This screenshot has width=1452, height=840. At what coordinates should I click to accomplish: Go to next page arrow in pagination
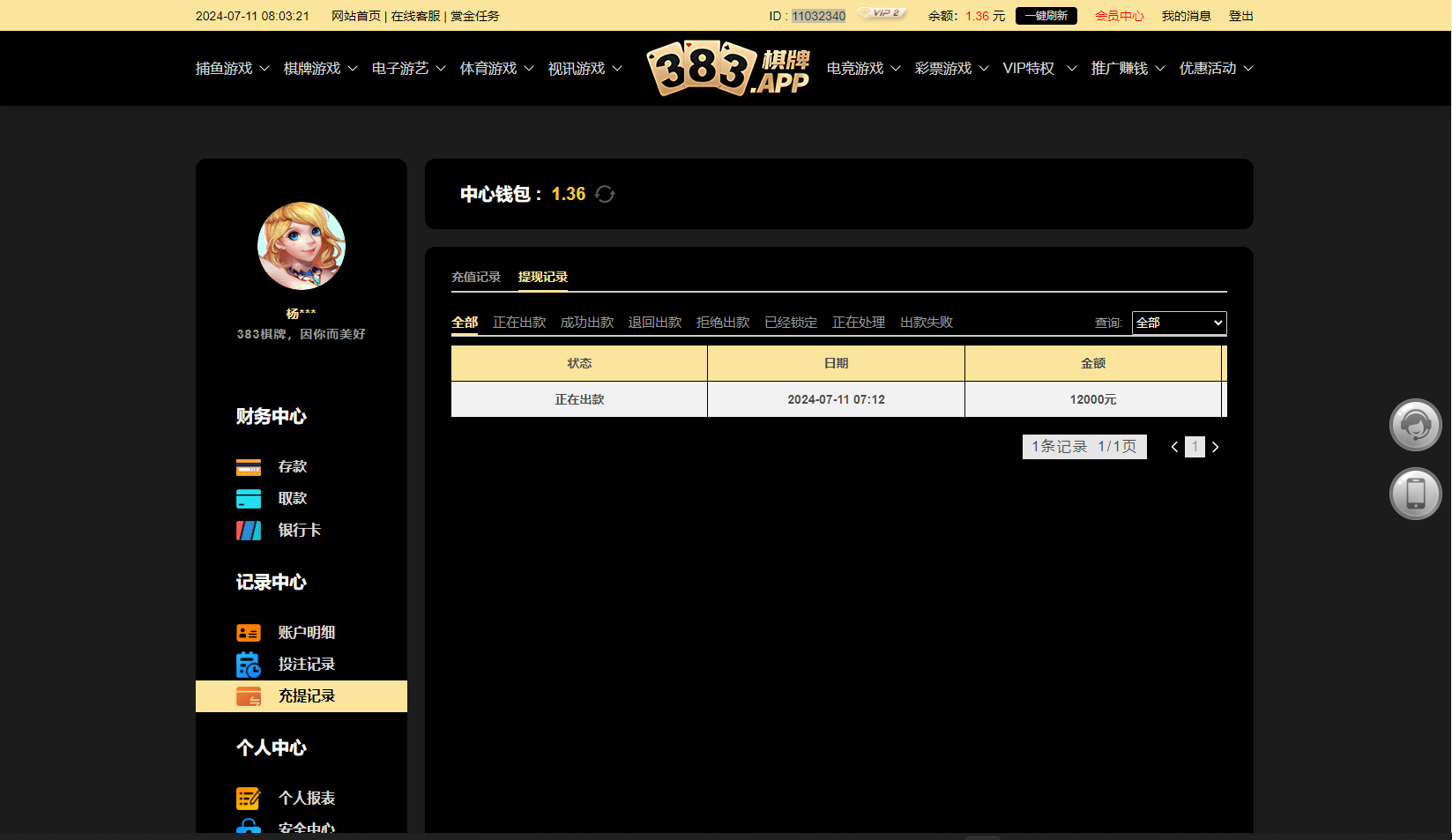[x=1216, y=447]
